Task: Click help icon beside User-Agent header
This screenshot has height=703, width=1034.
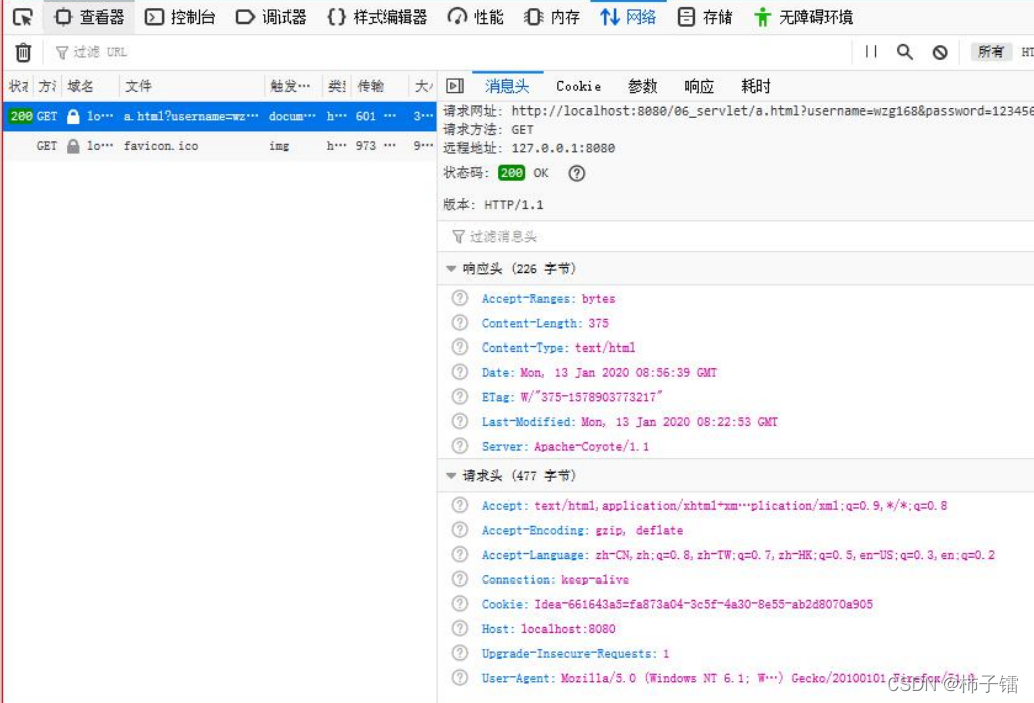Action: click(460, 678)
